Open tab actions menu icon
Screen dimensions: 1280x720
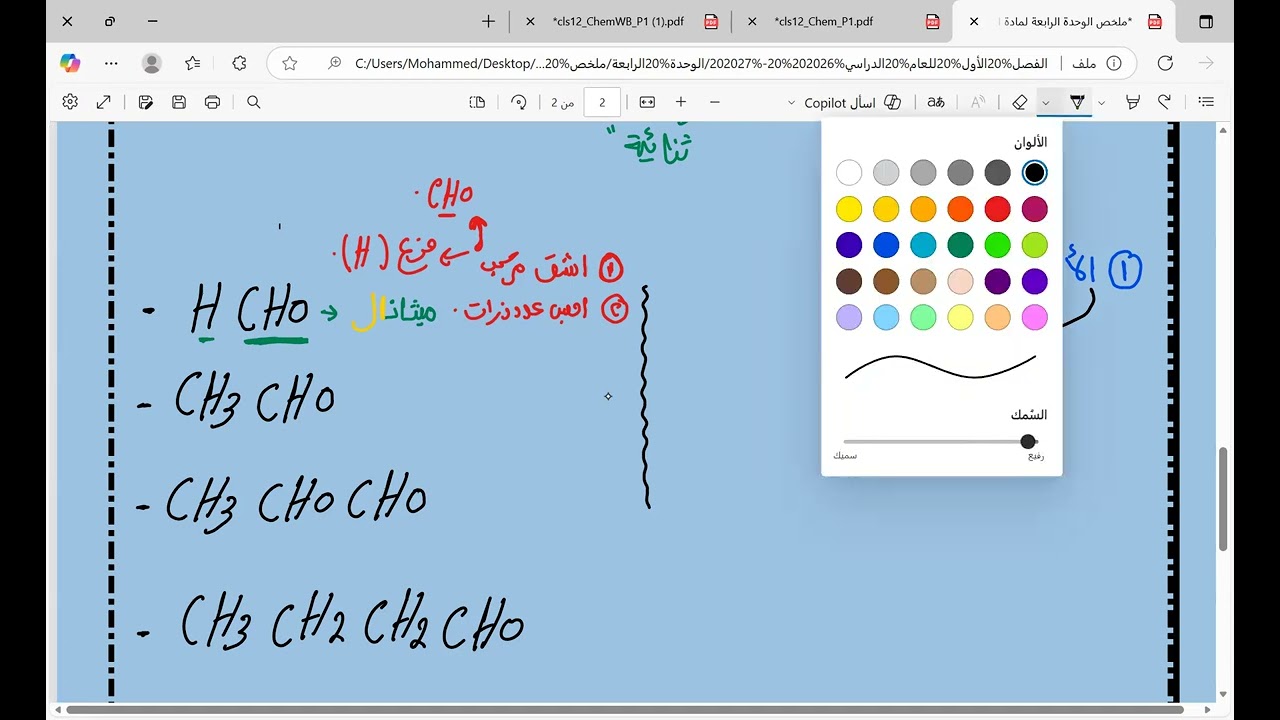coord(1206,21)
